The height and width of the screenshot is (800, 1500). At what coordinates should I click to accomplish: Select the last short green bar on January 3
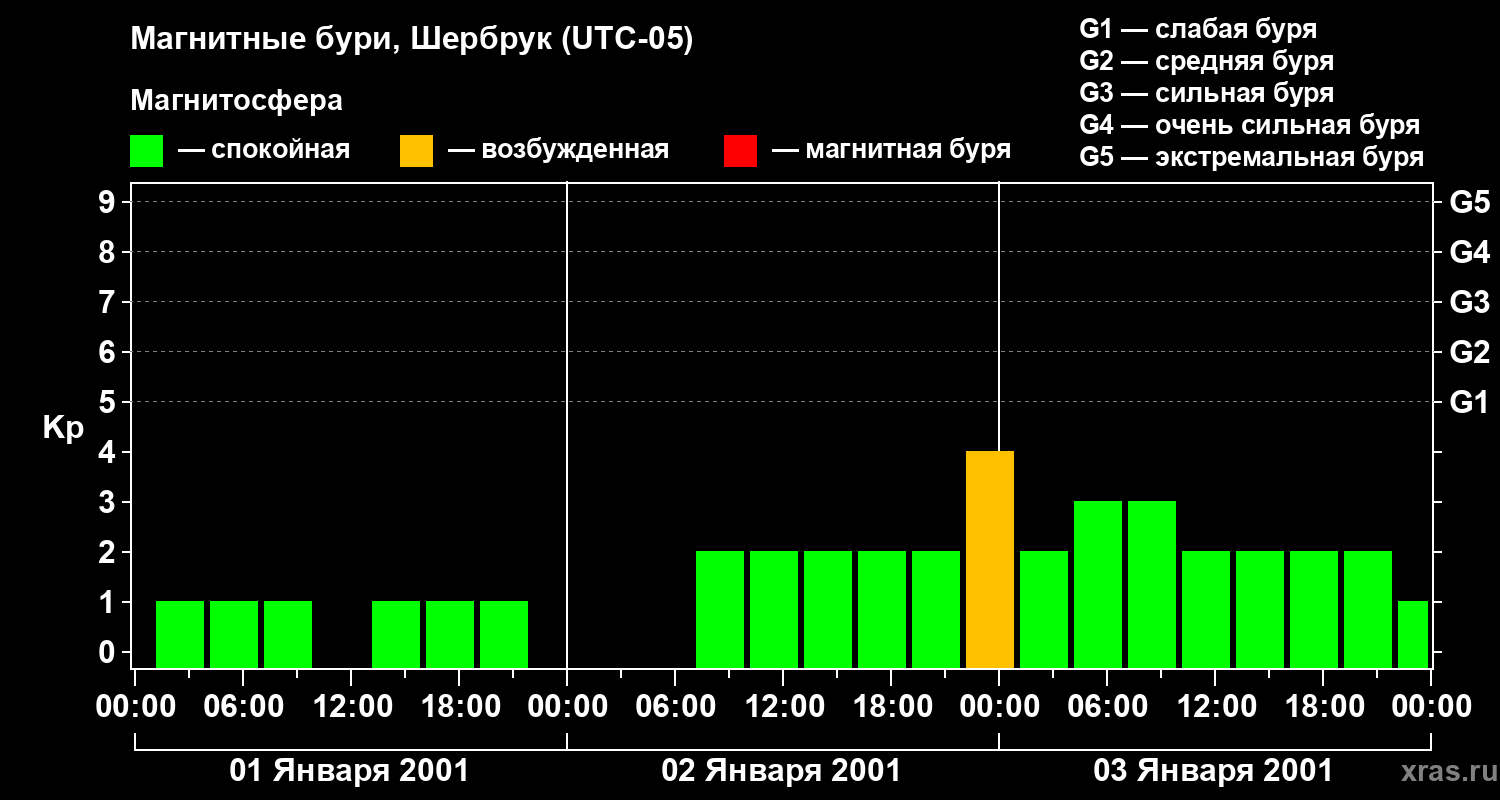tap(1413, 634)
